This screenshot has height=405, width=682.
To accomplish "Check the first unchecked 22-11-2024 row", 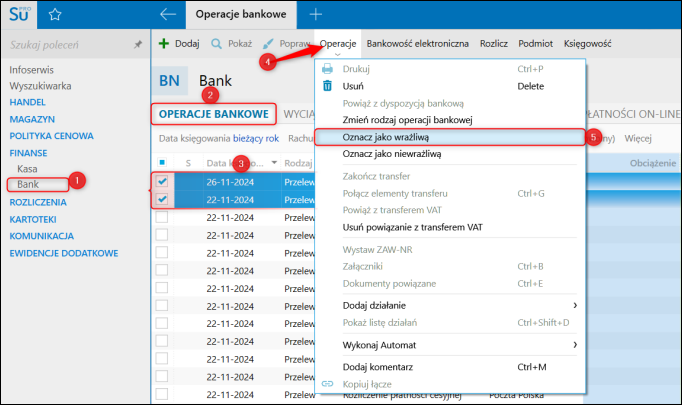I will click(162, 217).
